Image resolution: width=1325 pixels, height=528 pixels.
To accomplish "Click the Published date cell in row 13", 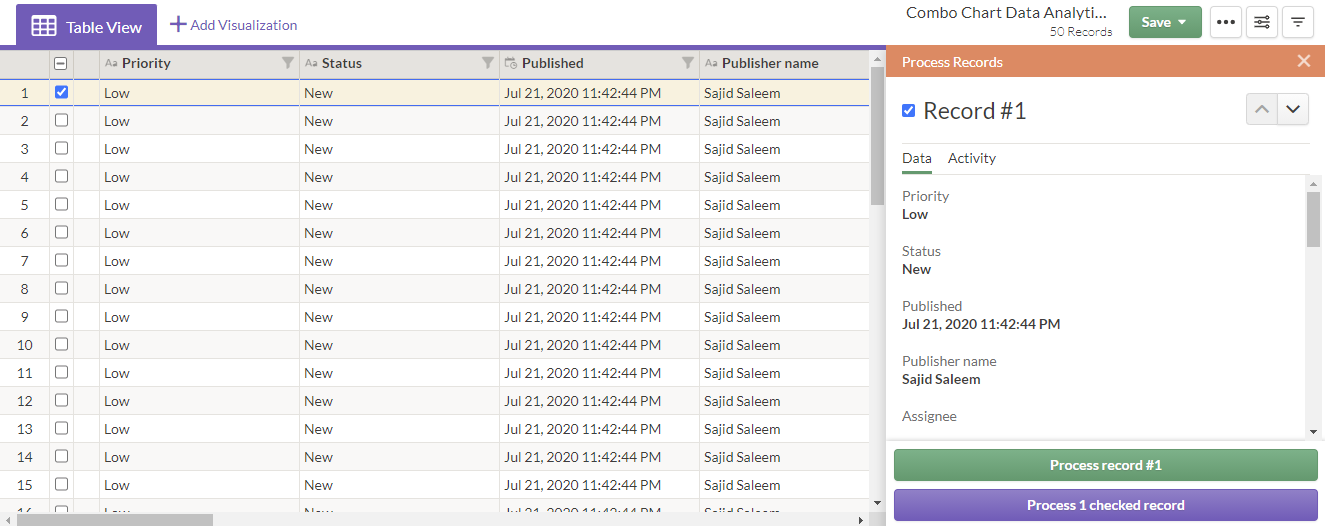I will click(x=599, y=428).
